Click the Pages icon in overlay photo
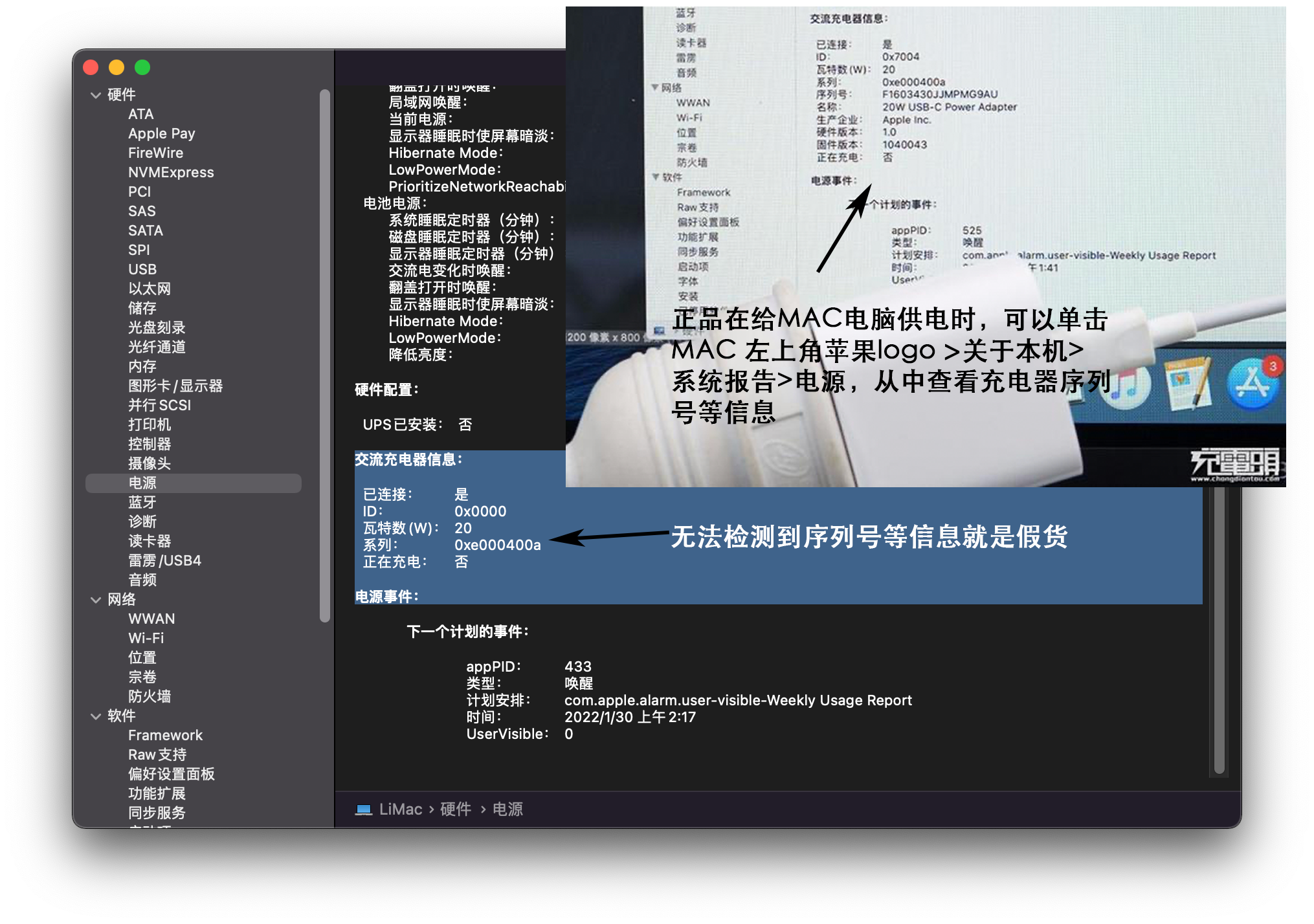The width and height of the screenshot is (1314, 924). point(1188,384)
